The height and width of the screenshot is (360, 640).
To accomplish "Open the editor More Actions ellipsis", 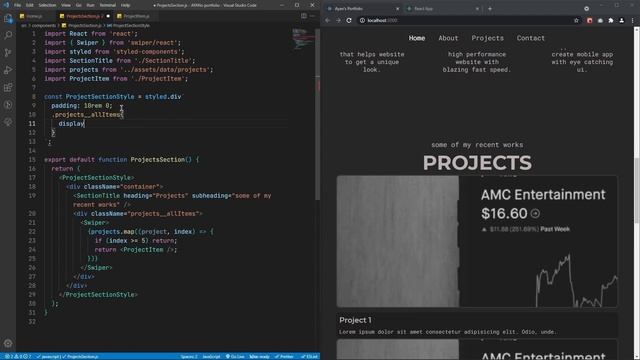I will click(x=313, y=16).
